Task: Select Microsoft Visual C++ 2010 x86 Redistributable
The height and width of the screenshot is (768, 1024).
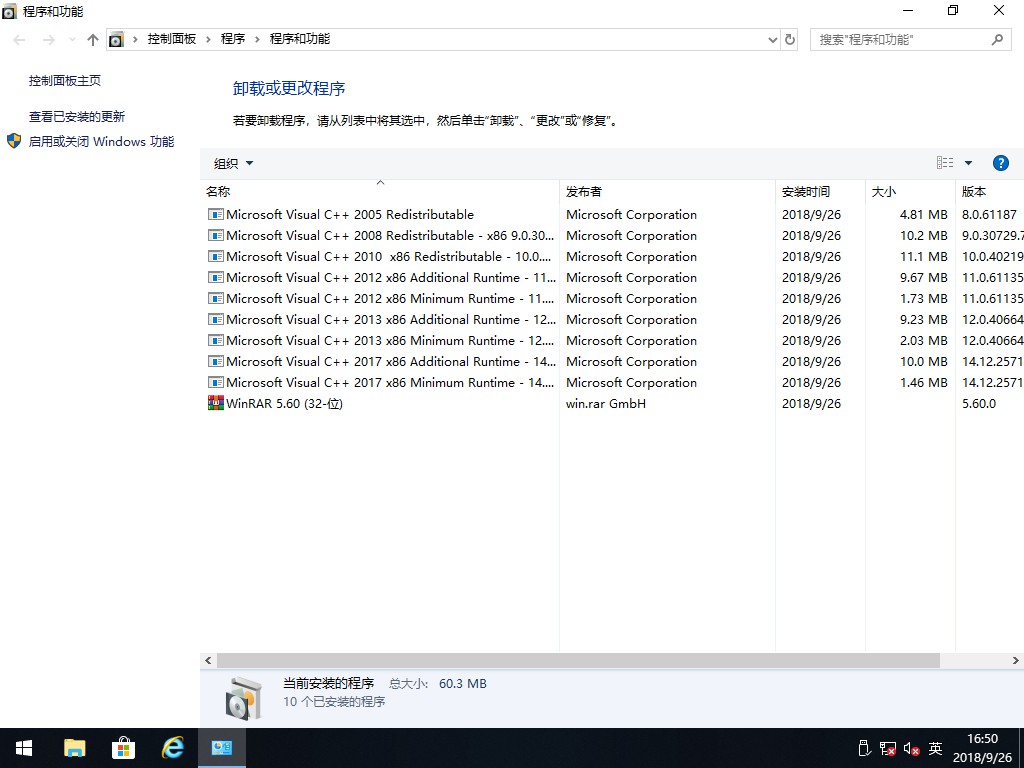Action: click(389, 257)
